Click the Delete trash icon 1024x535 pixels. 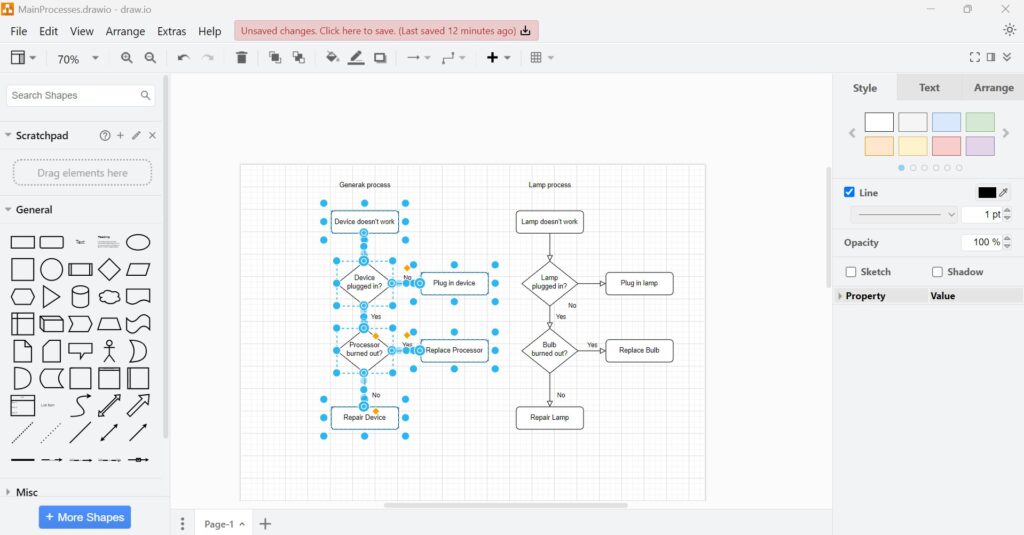click(x=241, y=58)
